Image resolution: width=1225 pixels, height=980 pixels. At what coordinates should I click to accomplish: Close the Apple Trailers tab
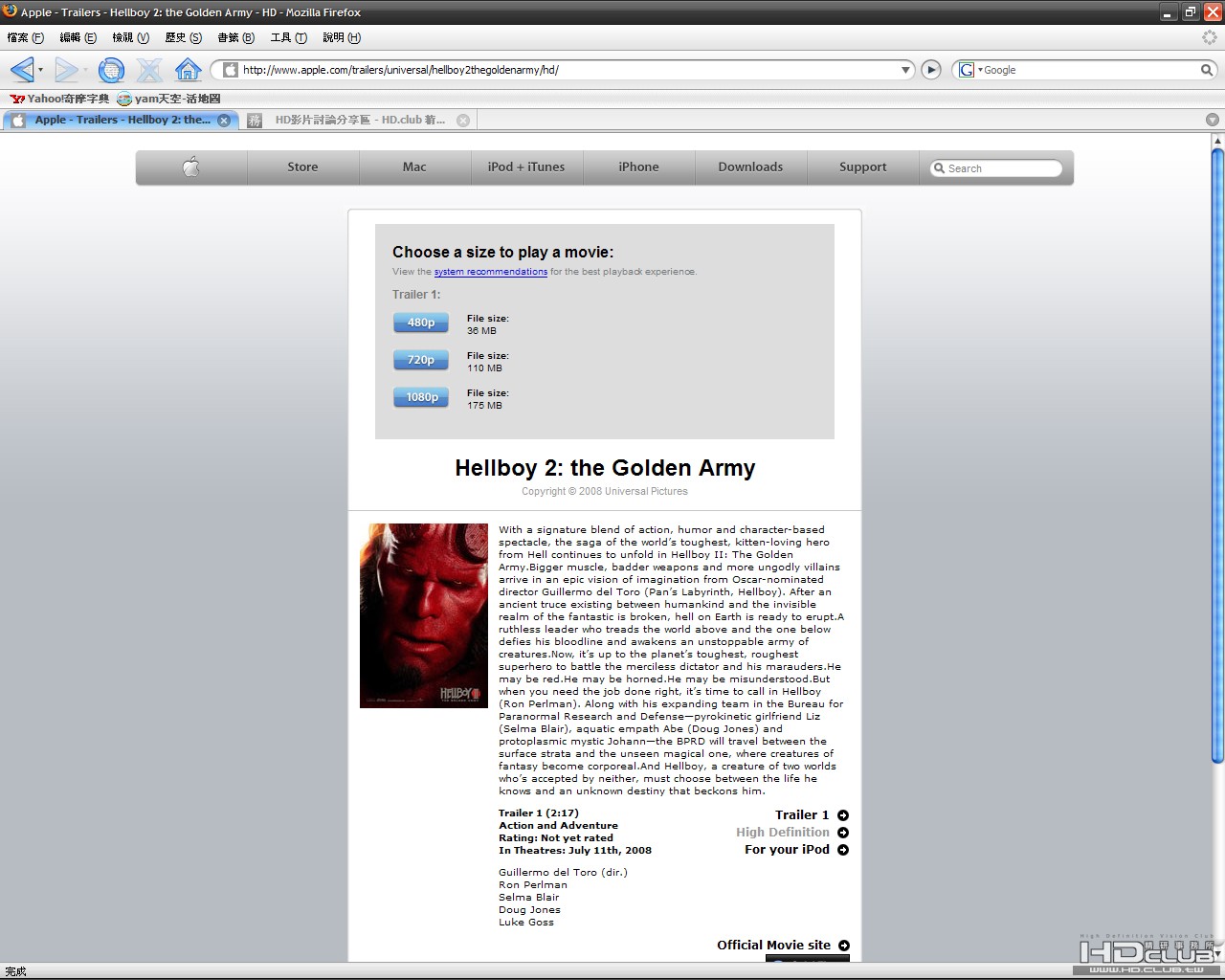[x=224, y=120]
